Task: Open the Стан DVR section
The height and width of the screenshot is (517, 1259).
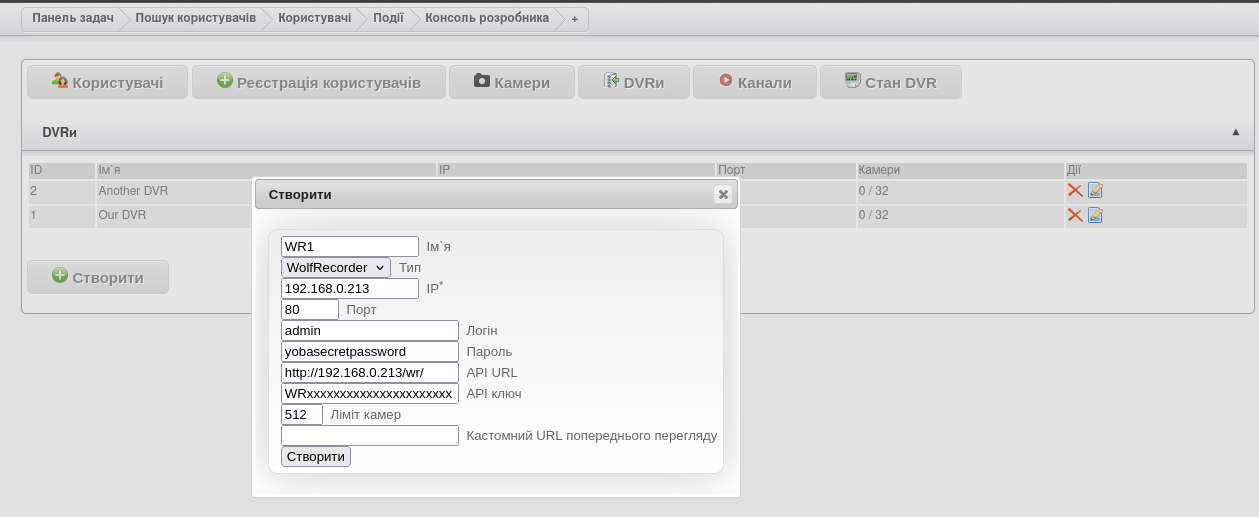Action: (890, 83)
